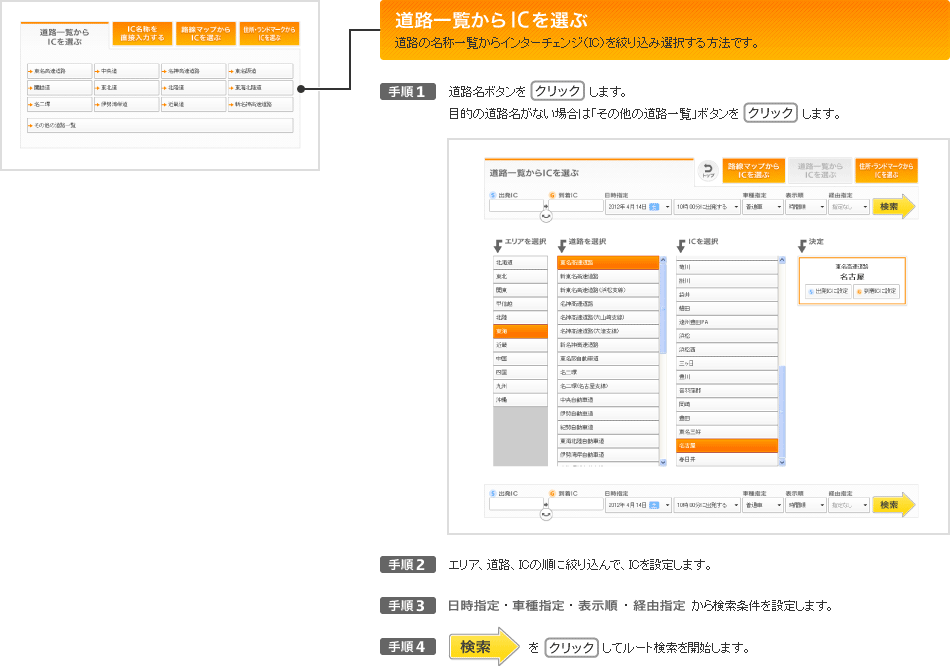Click road list scroll-up arrow
This screenshot has width=950, height=666.
663,259
